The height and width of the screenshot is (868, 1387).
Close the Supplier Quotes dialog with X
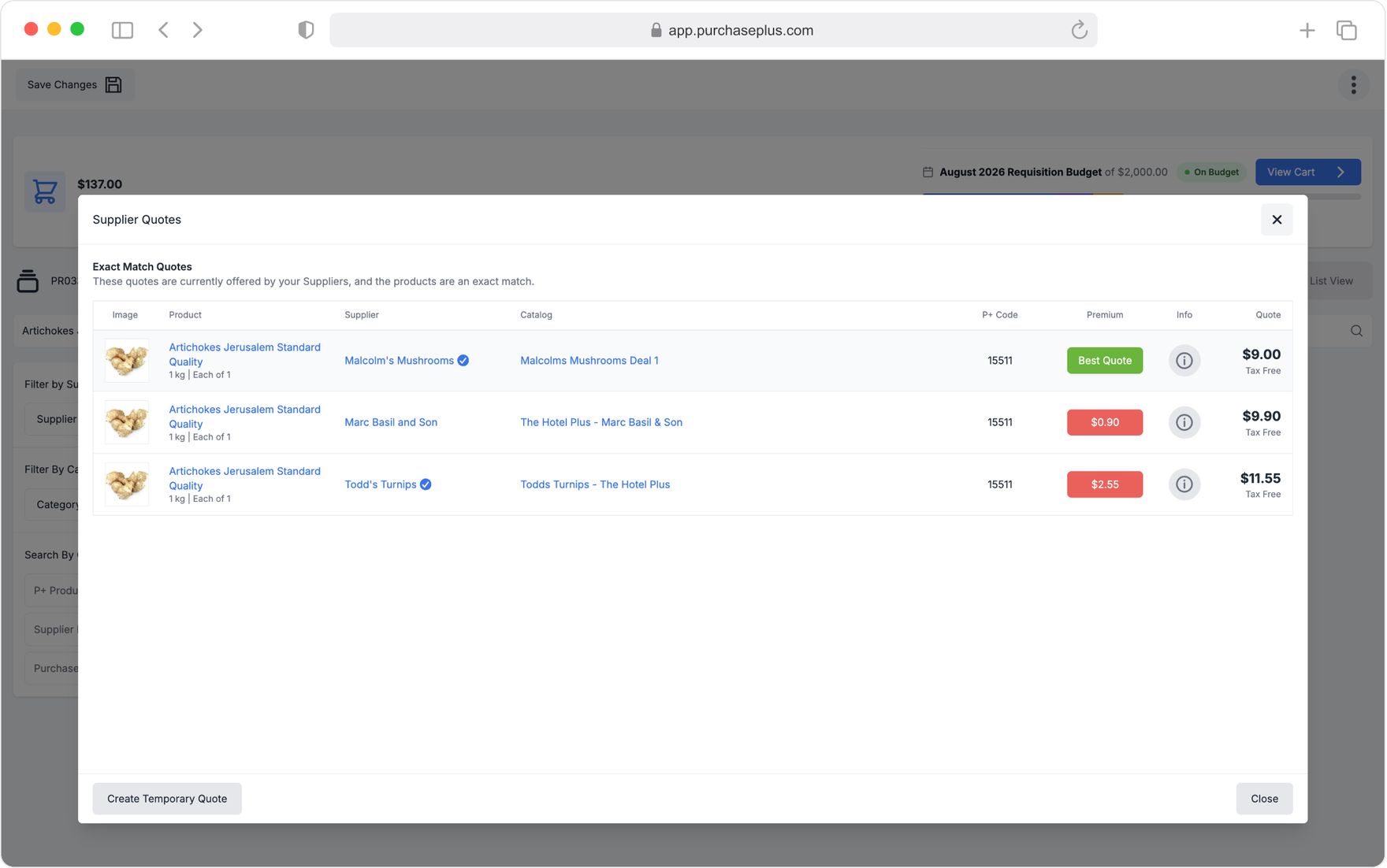(1277, 220)
